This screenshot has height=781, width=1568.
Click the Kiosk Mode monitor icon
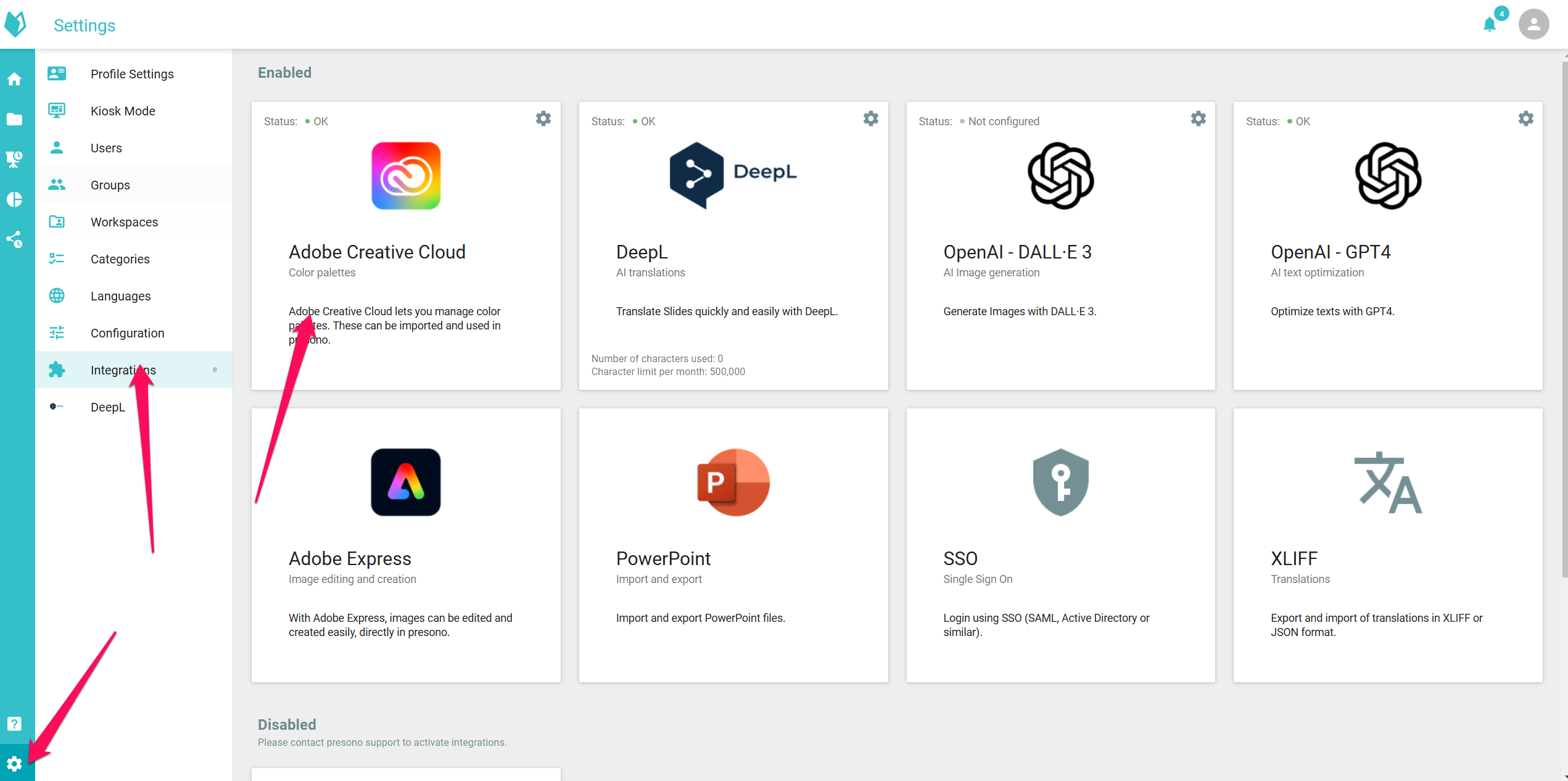tap(57, 110)
